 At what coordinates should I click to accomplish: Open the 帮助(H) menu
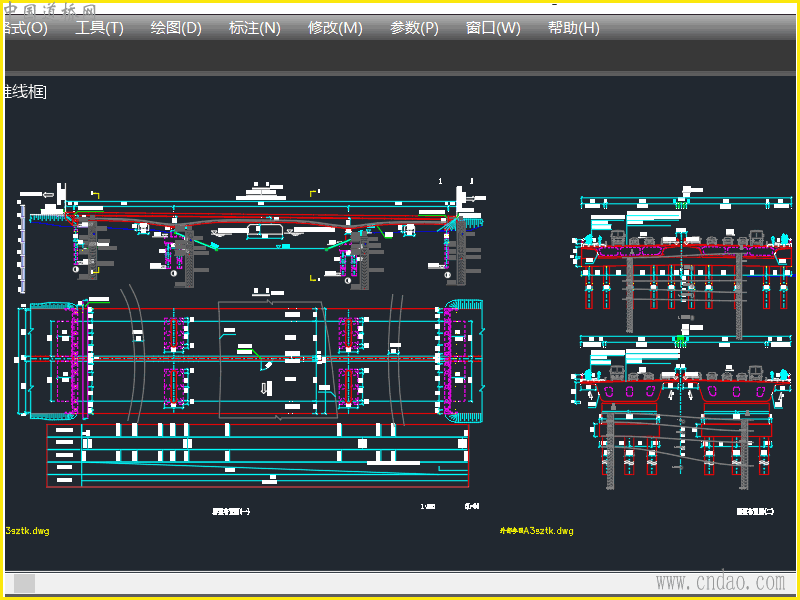coord(573,28)
